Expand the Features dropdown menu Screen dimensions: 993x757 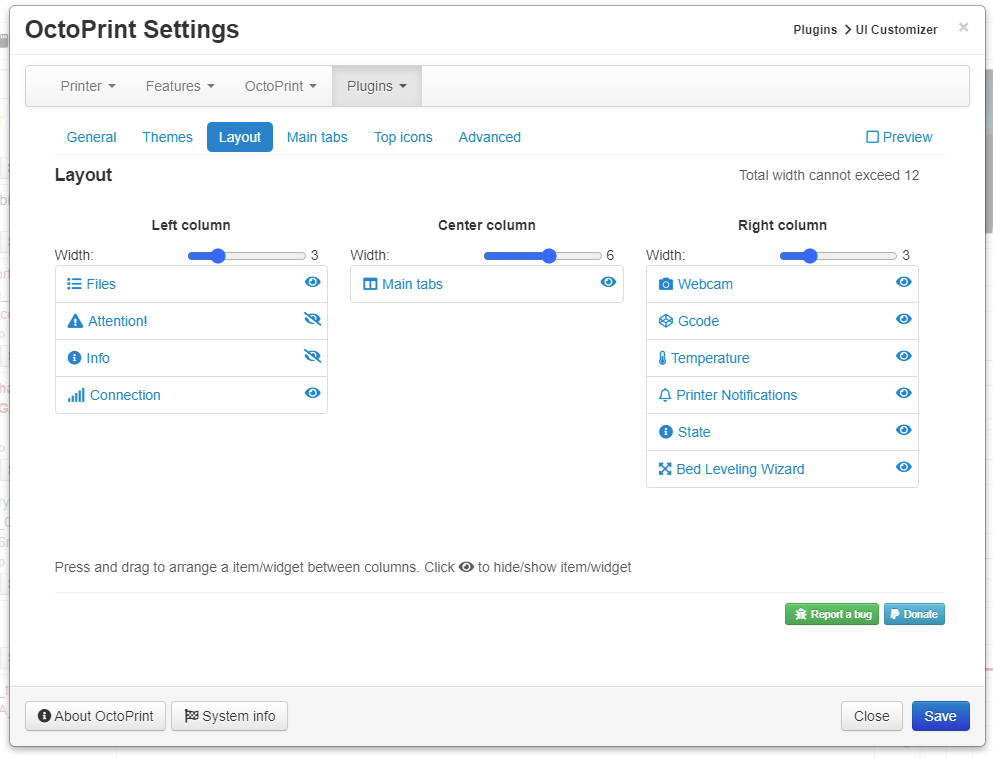pyautogui.click(x=180, y=86)
